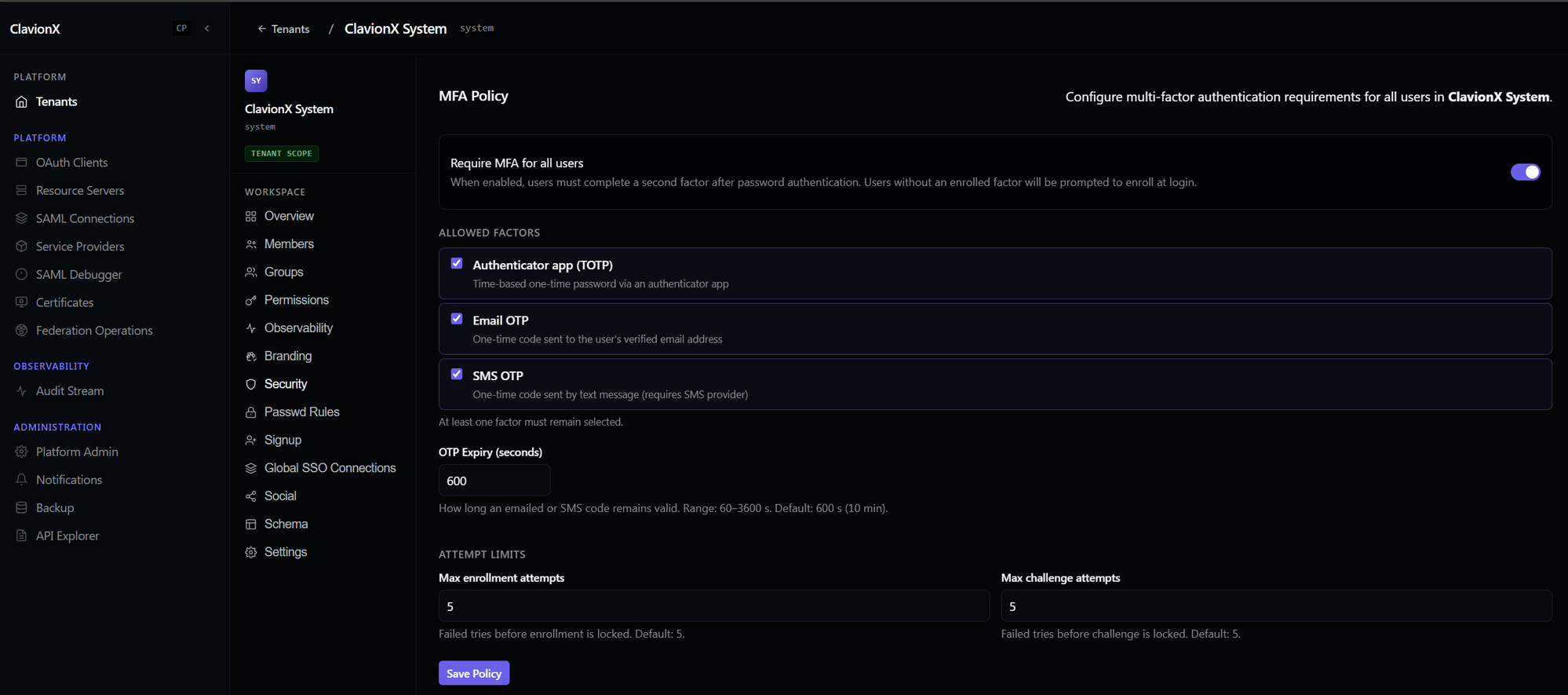Image resolution: width=1568 pixels, height=695 pixels.
Task: Click the SAML Connections layers icon
Action: pos(21,218)
